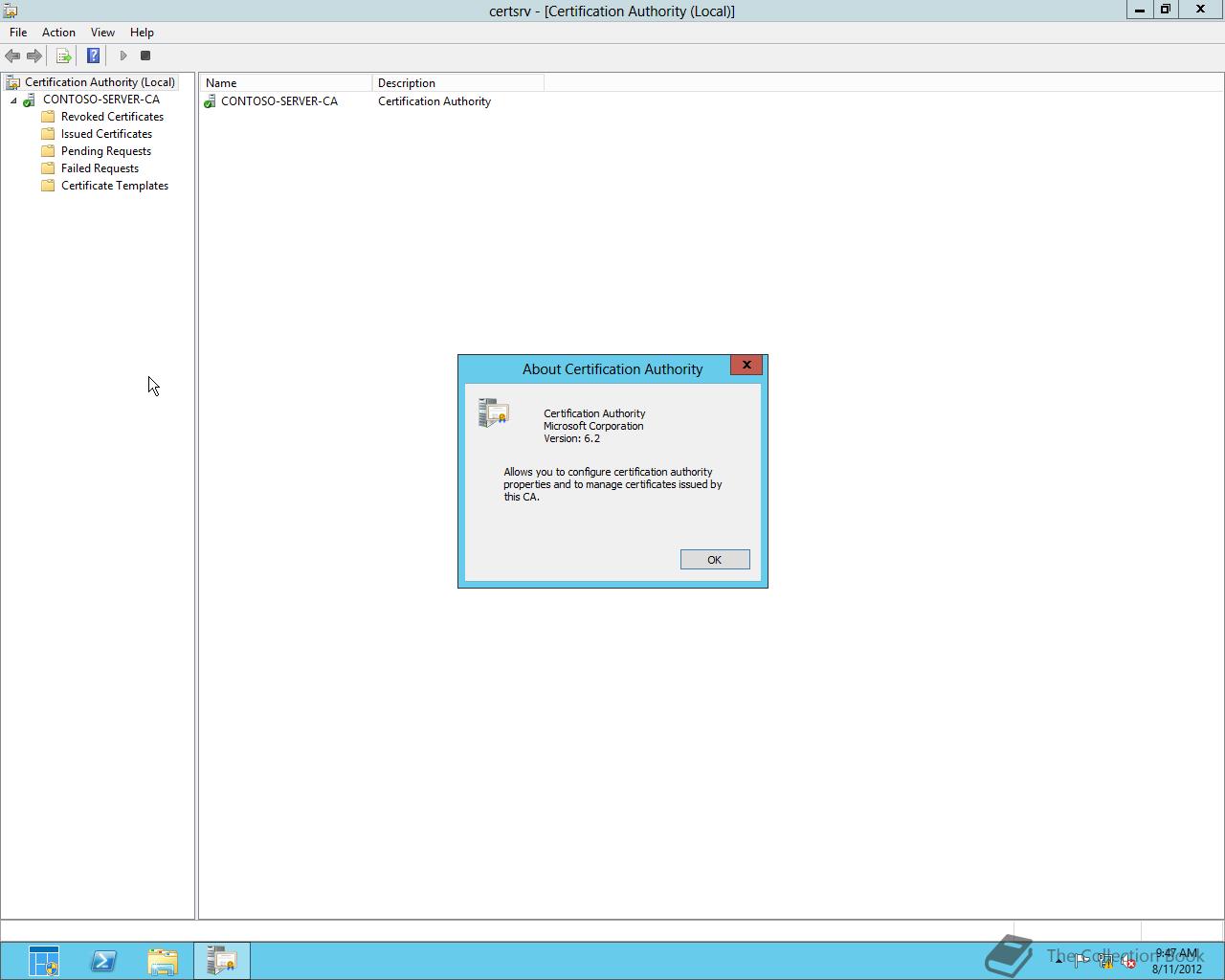Click the Forward arrow toolbar icon

coord(34,56)
